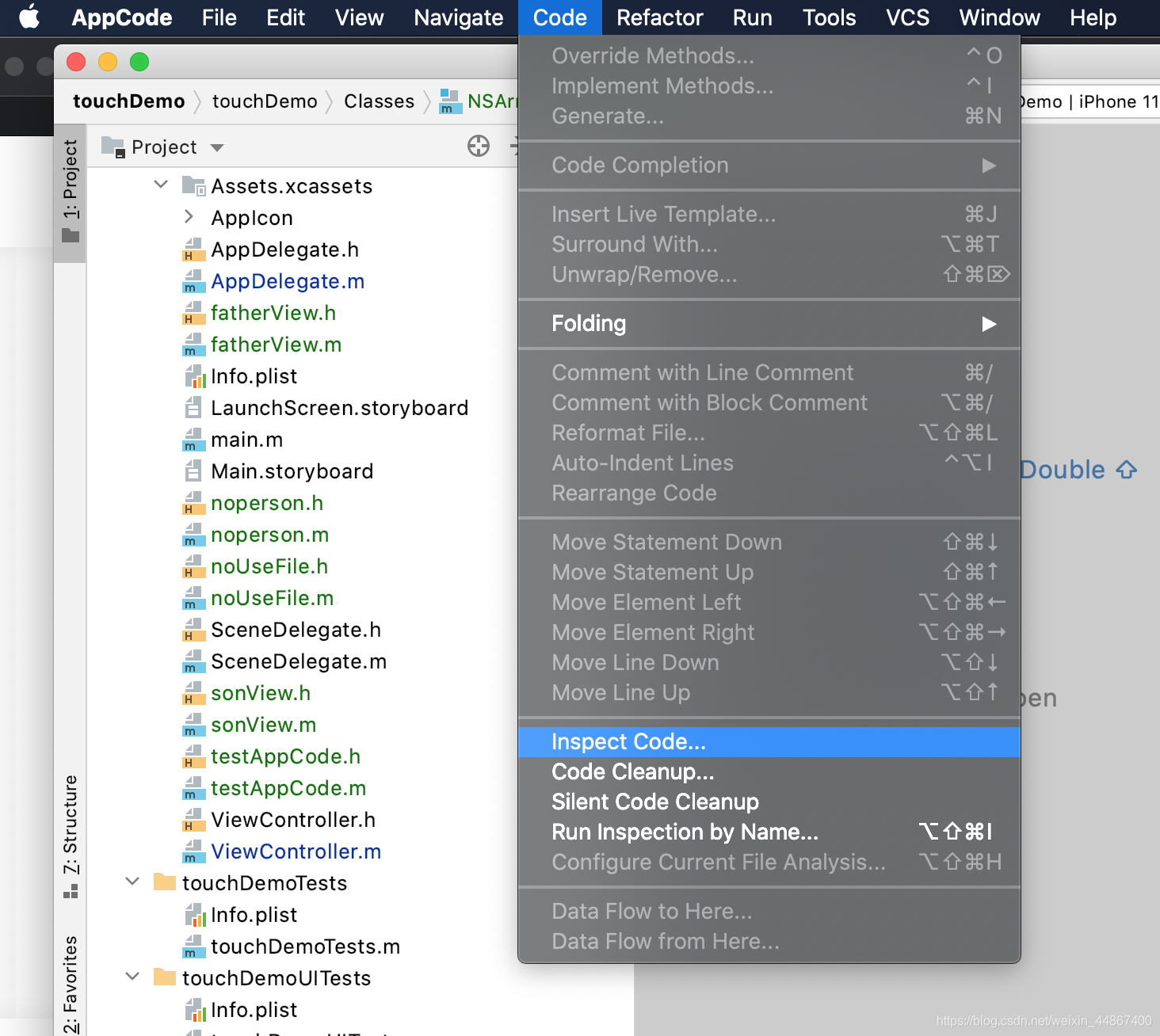Image resolution: width=1160 pixels, height=1036 pixels.
Task: Click the Info.plist icon under Assets.xcassets
Action: pyautogui.click(x=195, y=376)
